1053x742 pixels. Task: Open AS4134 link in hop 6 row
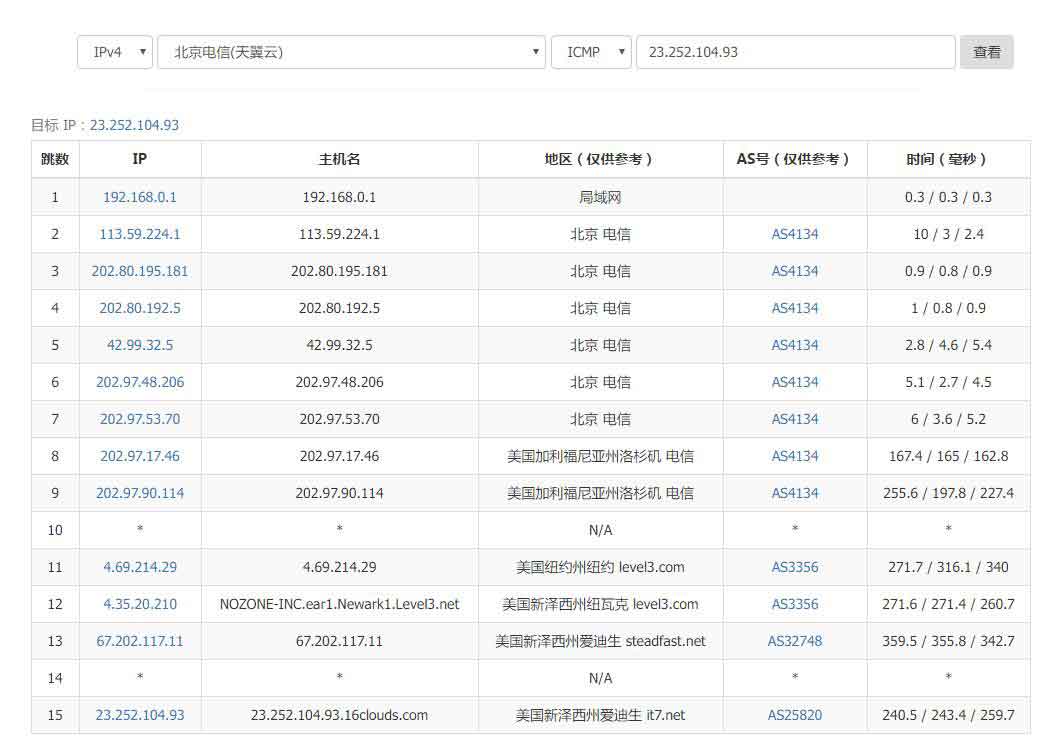coord(795,382)
